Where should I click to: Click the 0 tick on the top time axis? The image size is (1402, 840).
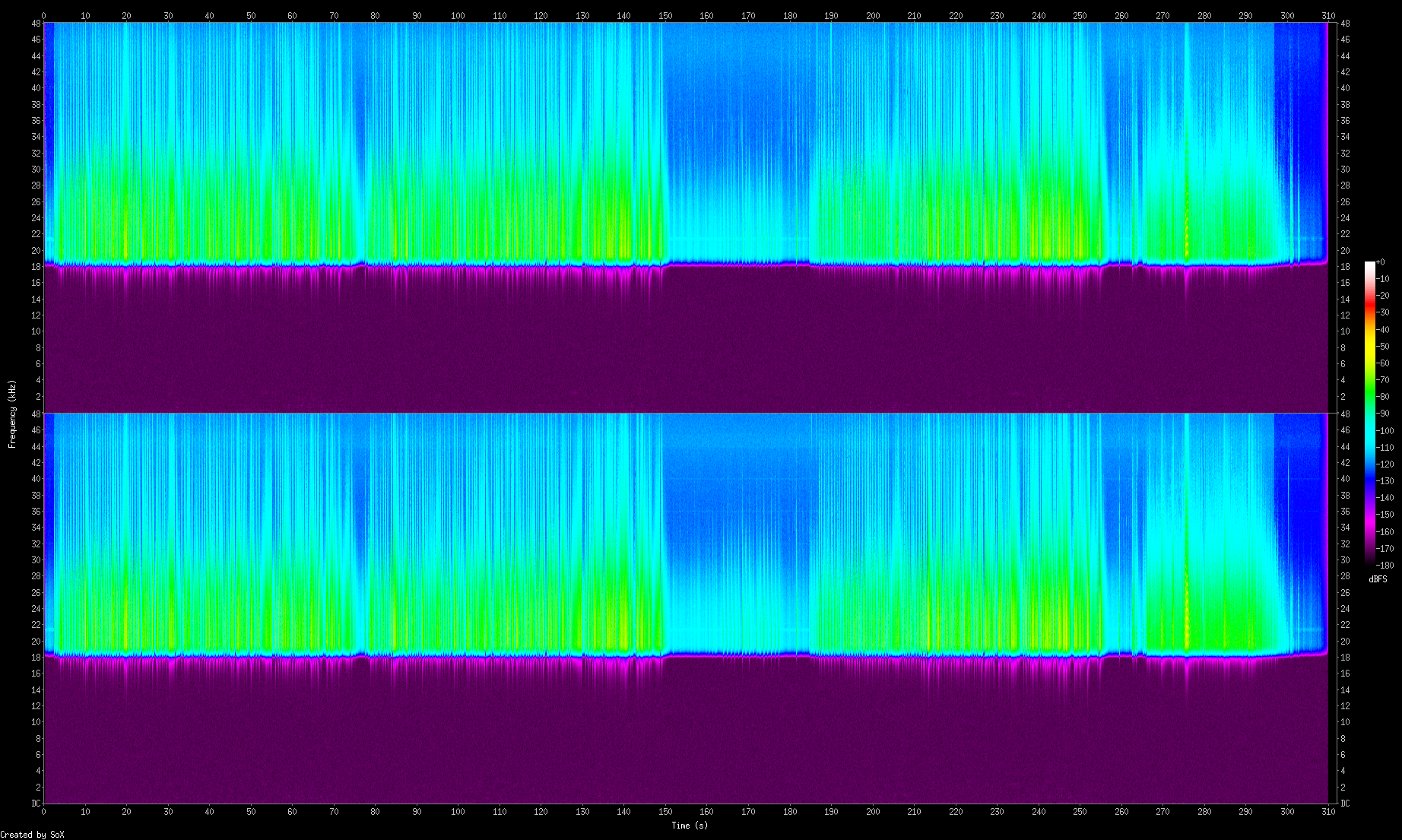click(x=43, y=15)
